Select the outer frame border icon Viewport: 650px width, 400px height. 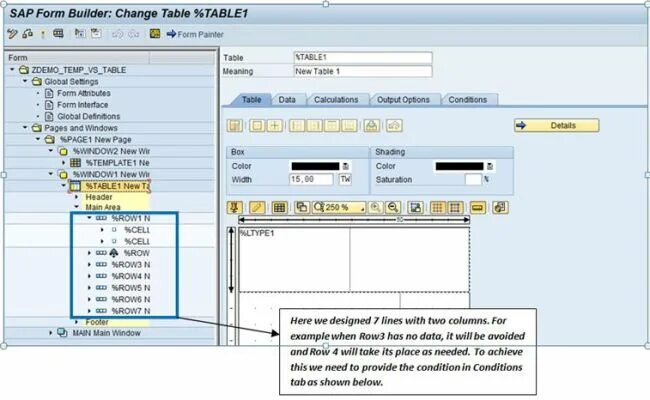tap(257, 126)
